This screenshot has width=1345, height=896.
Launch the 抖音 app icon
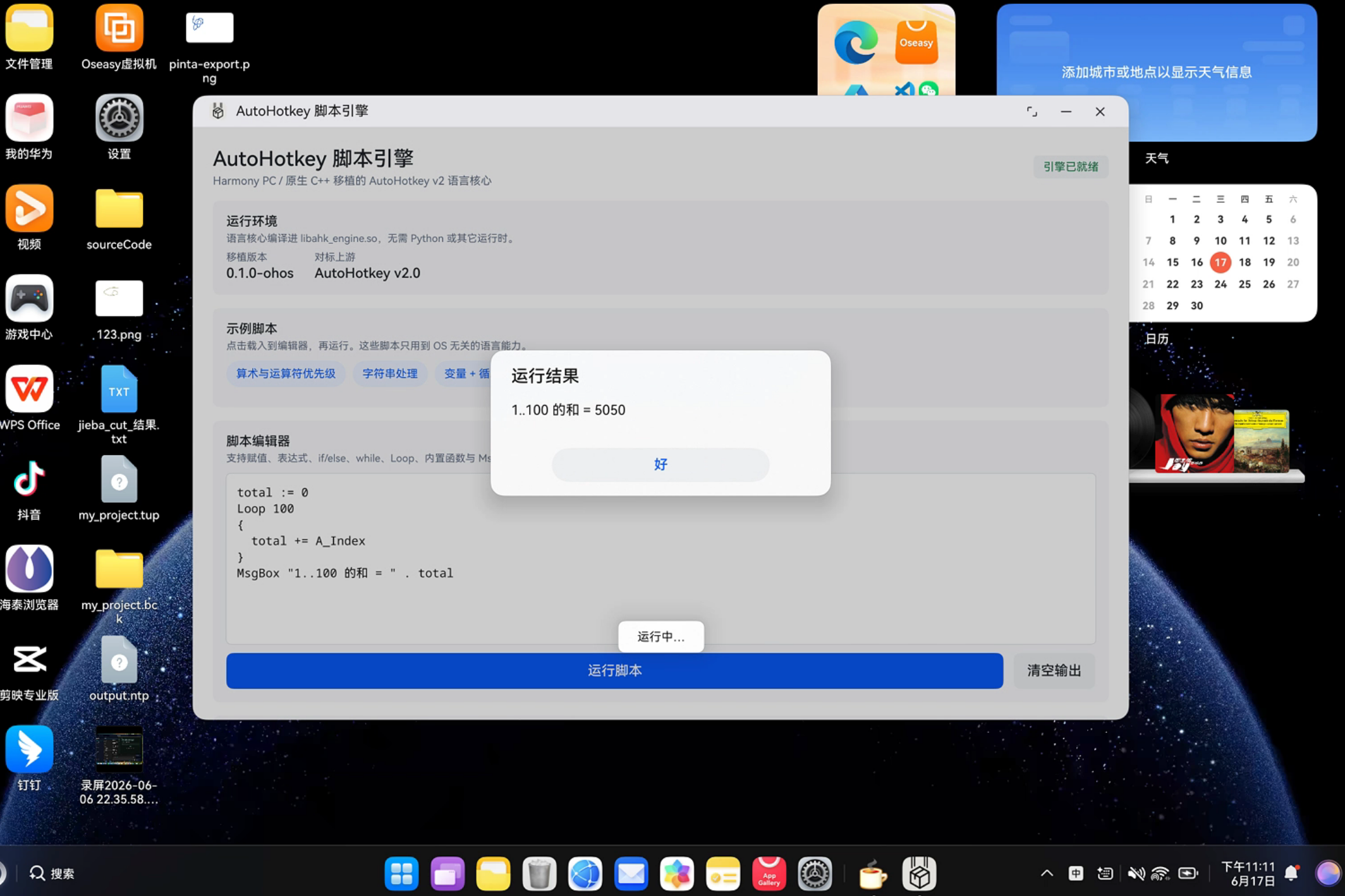29,479
